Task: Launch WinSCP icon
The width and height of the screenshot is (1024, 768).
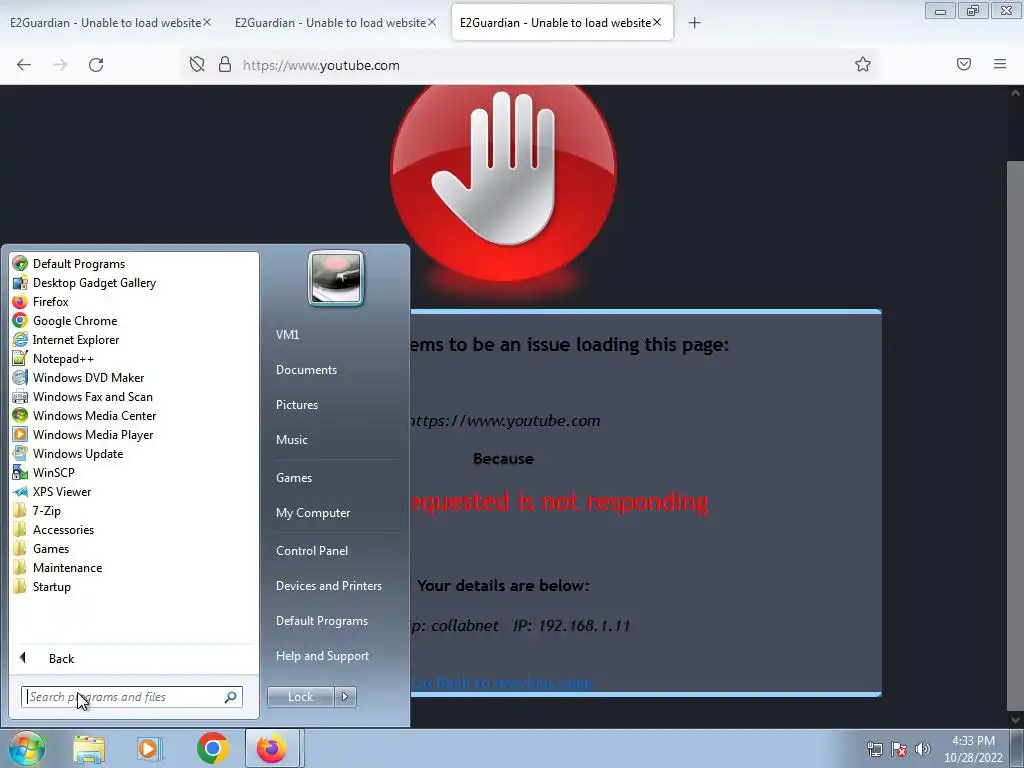Action: pos(20,472)
